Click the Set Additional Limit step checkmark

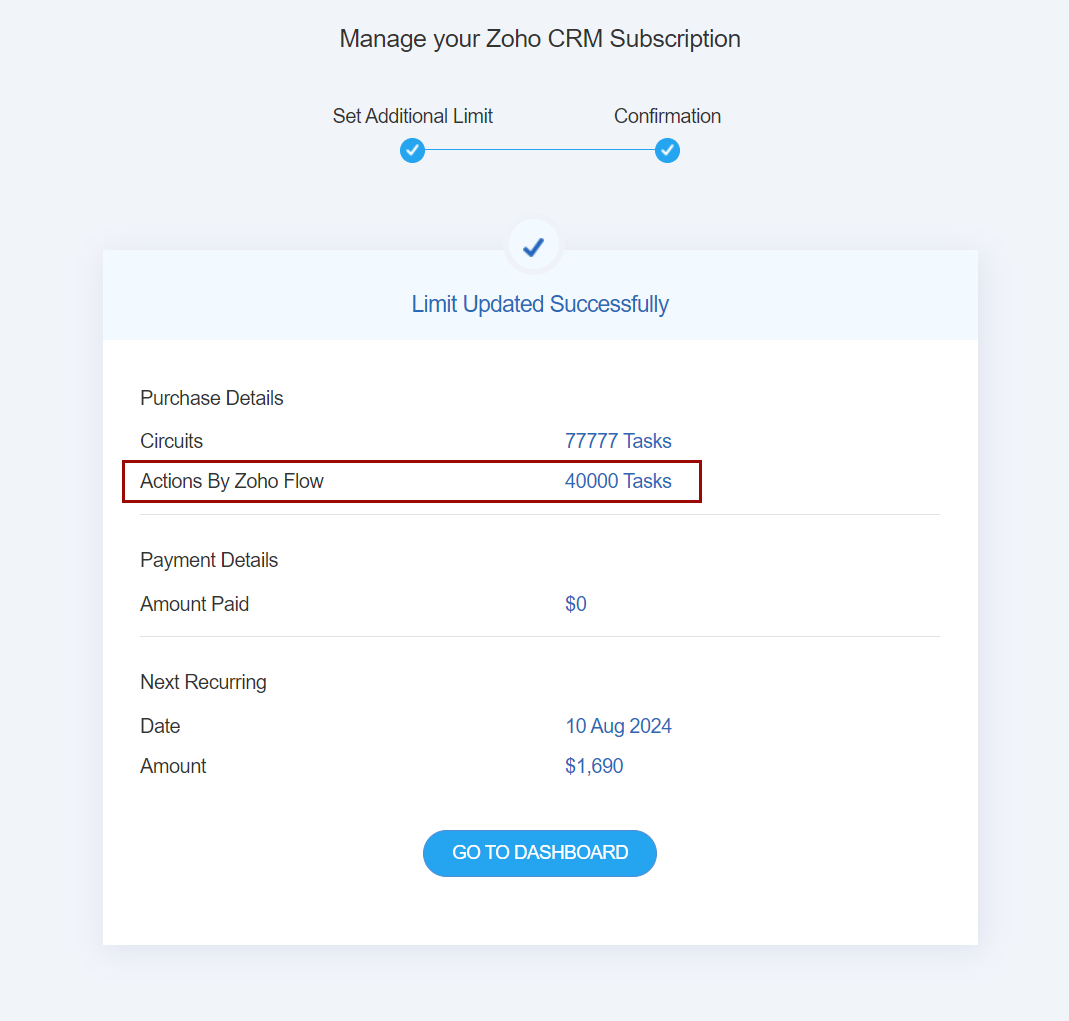(x=412, y=151)
